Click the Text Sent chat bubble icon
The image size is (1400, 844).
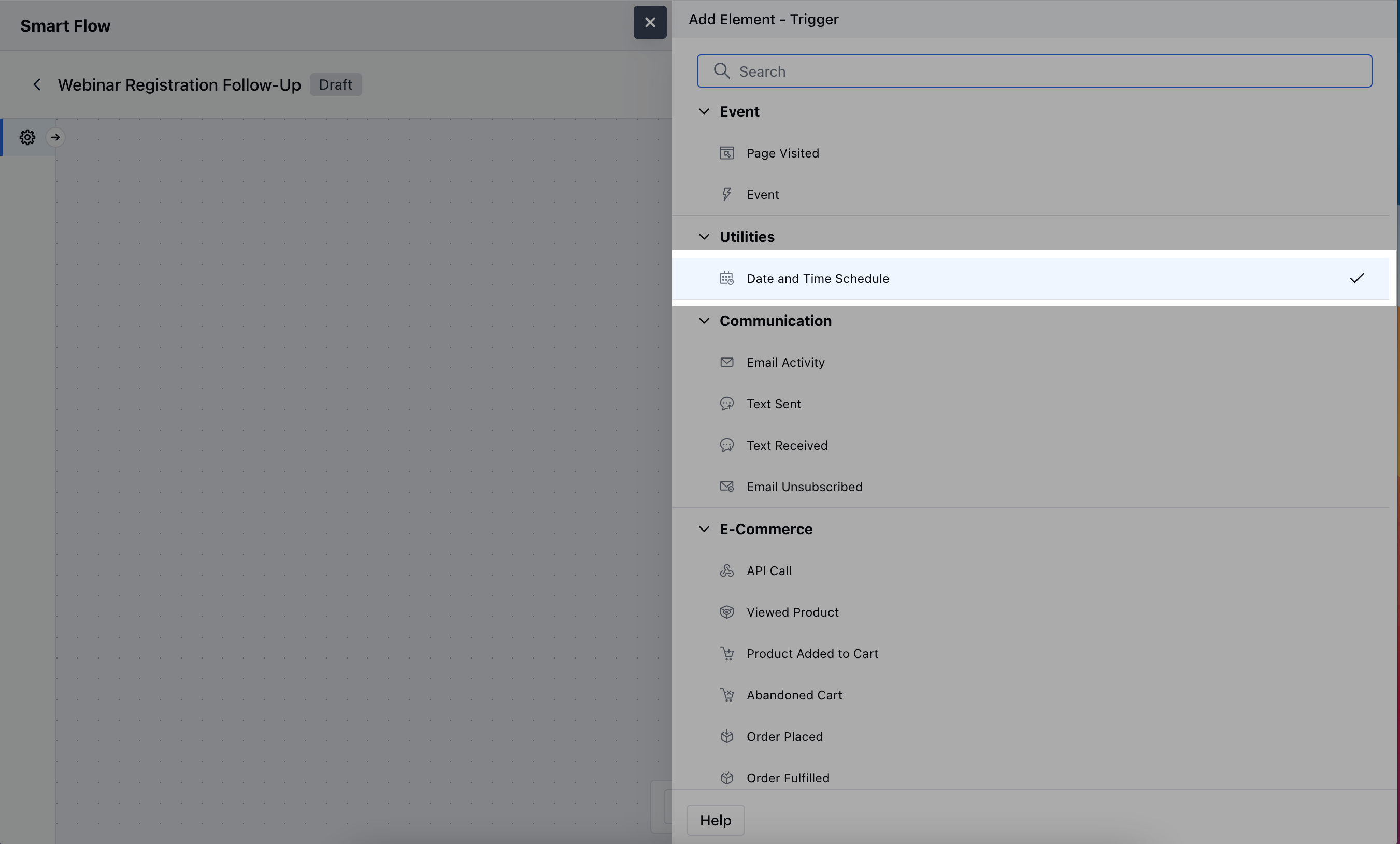[727, 404]
